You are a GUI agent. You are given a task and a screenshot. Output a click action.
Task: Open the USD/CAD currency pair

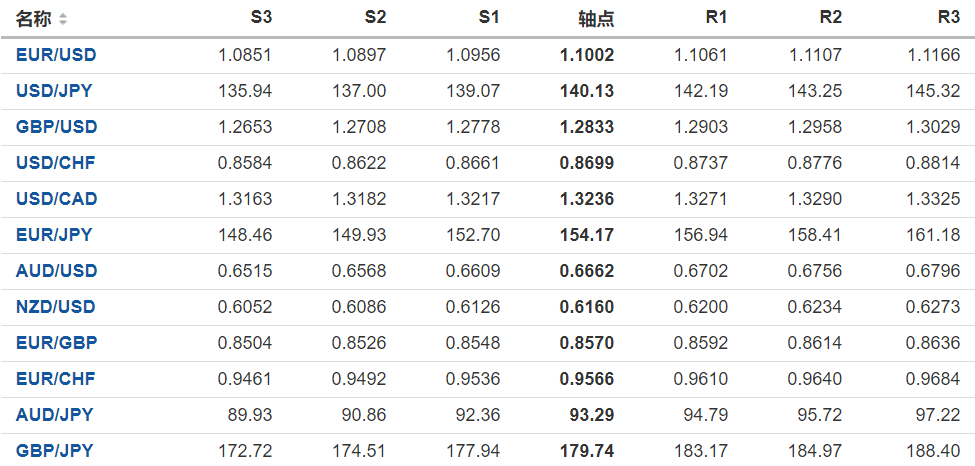pos(56,199)
